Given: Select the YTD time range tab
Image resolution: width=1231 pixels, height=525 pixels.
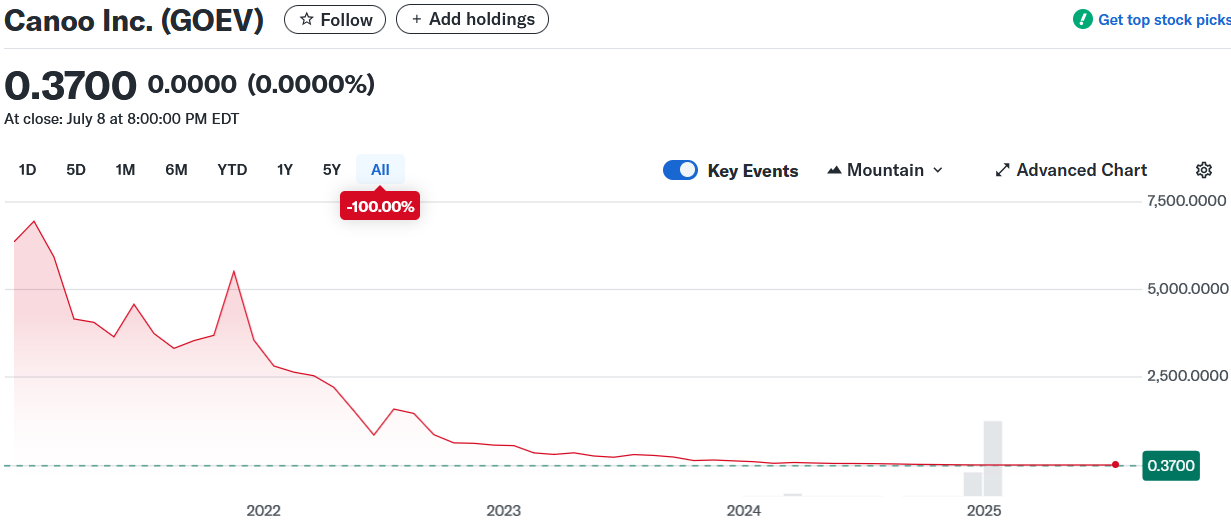Looking at the screenshot, I should click(232, 170).
